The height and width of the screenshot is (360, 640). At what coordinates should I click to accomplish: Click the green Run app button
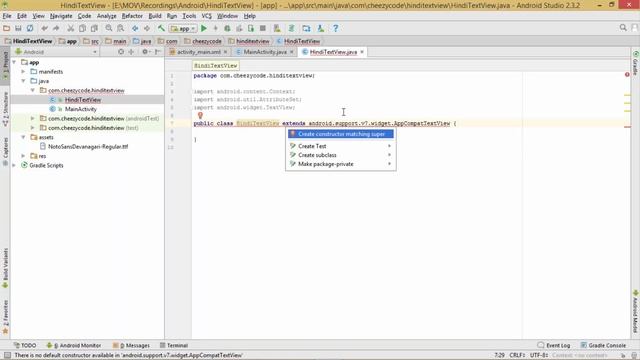point(204,29)
